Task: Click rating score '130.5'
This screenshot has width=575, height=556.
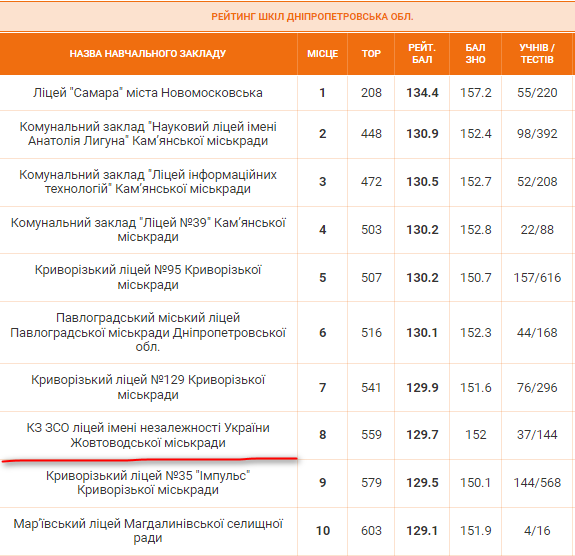Action: (422, 182)
